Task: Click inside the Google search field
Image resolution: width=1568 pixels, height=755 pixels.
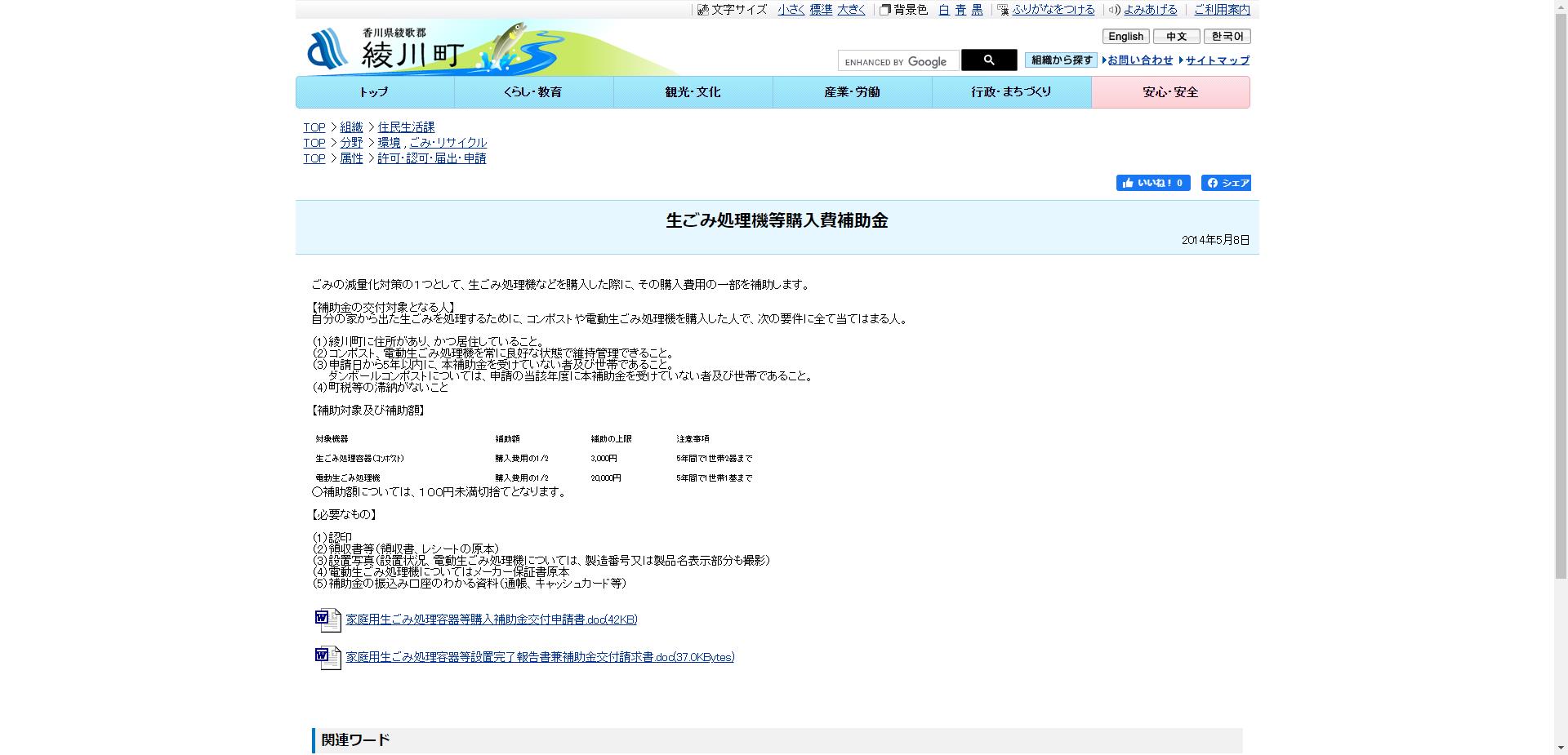Action: (898, 60)
